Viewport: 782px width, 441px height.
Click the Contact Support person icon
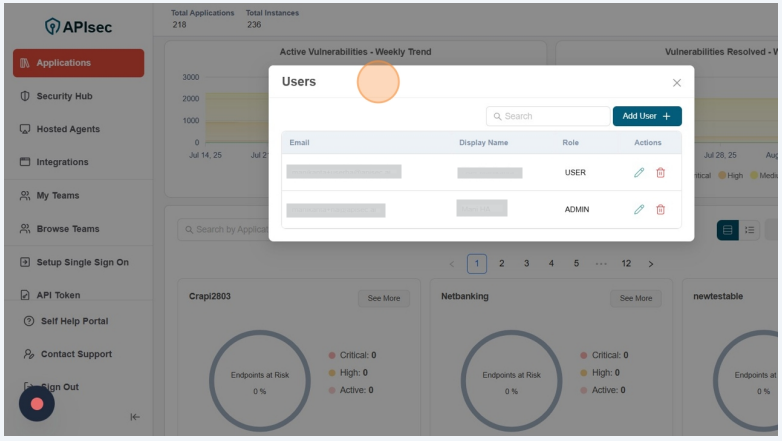coord(29,354)
